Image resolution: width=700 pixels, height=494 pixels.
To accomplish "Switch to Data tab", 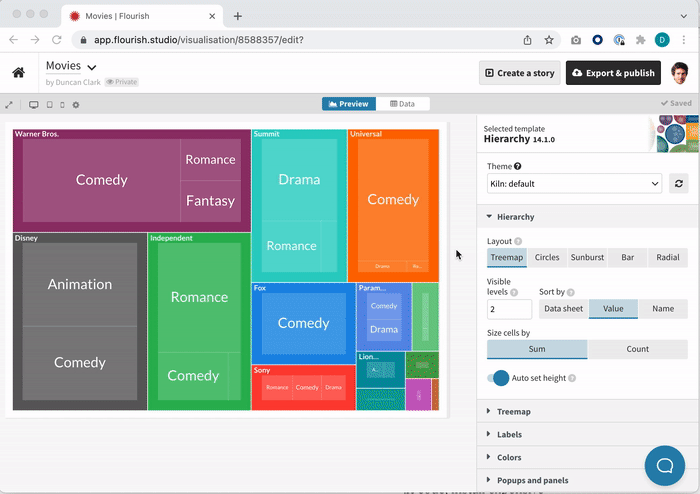I will click(403, 104).
